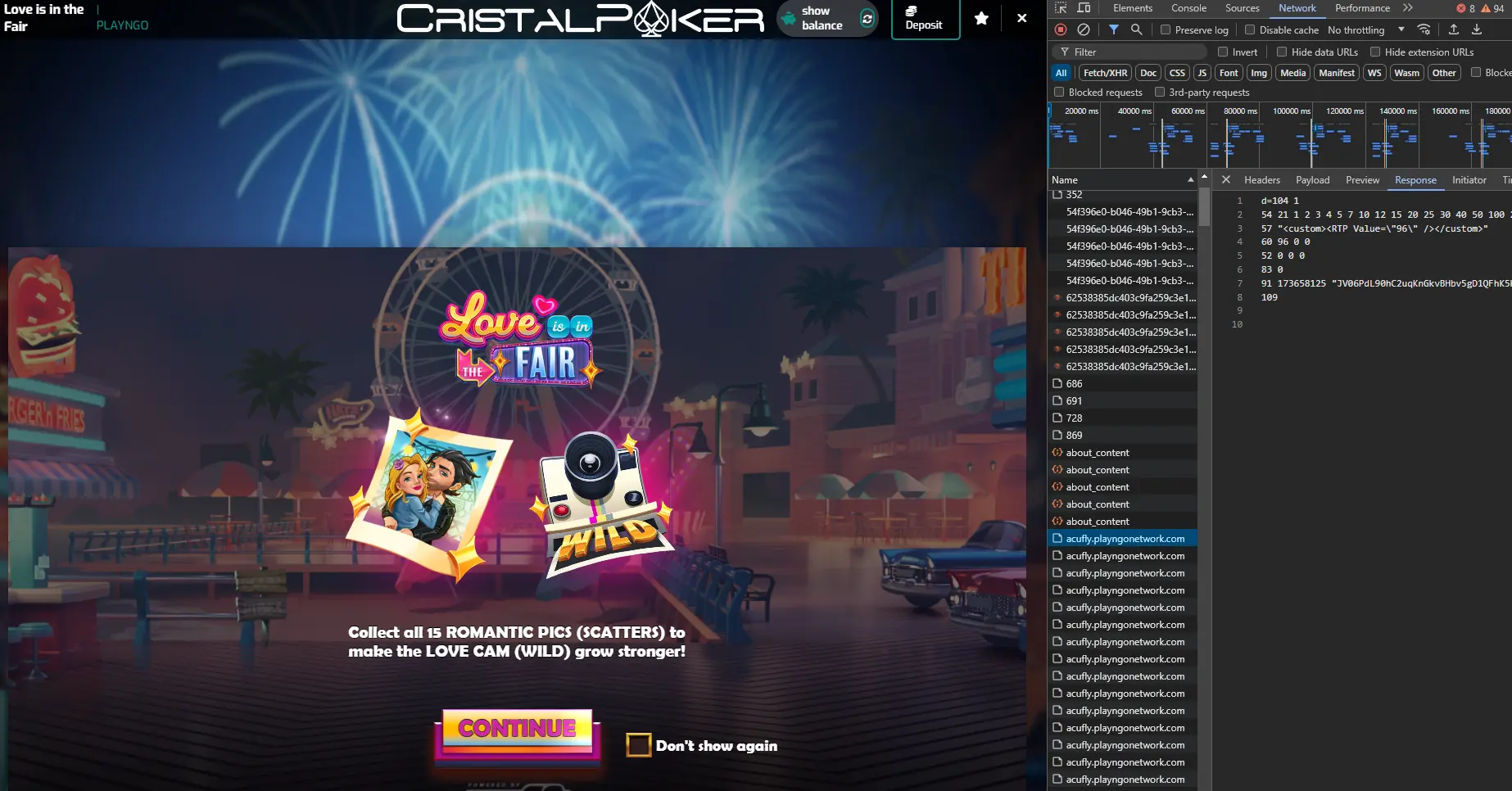Filter requests by Doc type
Image resolution: width=1512 pixels, height=791 pixels.
click(1148, 73)
